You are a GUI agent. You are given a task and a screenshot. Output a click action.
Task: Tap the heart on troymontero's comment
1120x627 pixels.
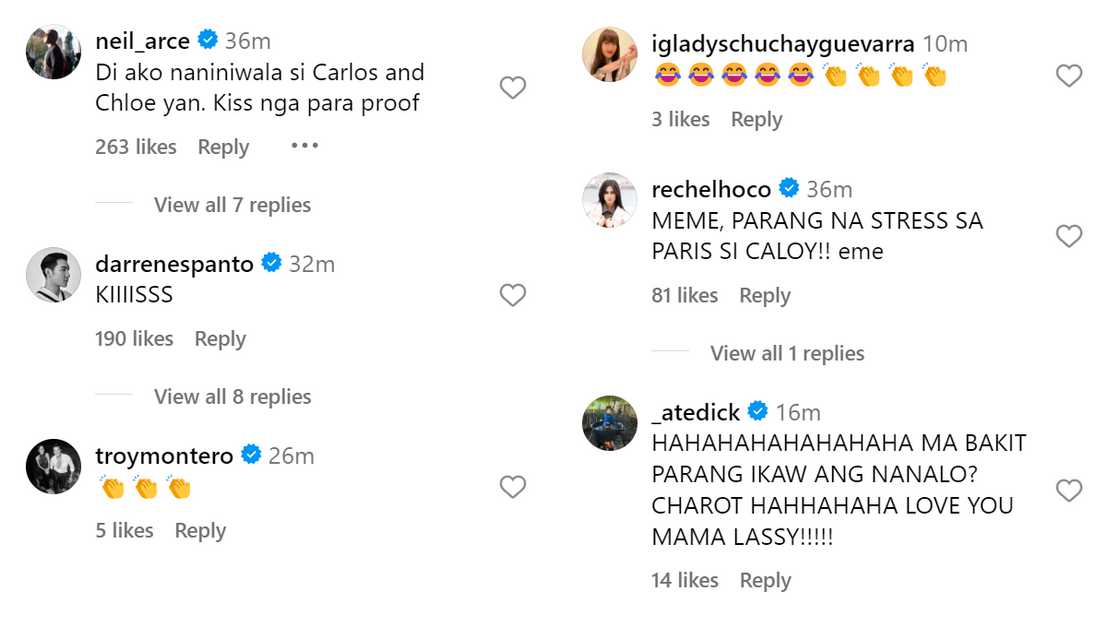click(512, 487)
